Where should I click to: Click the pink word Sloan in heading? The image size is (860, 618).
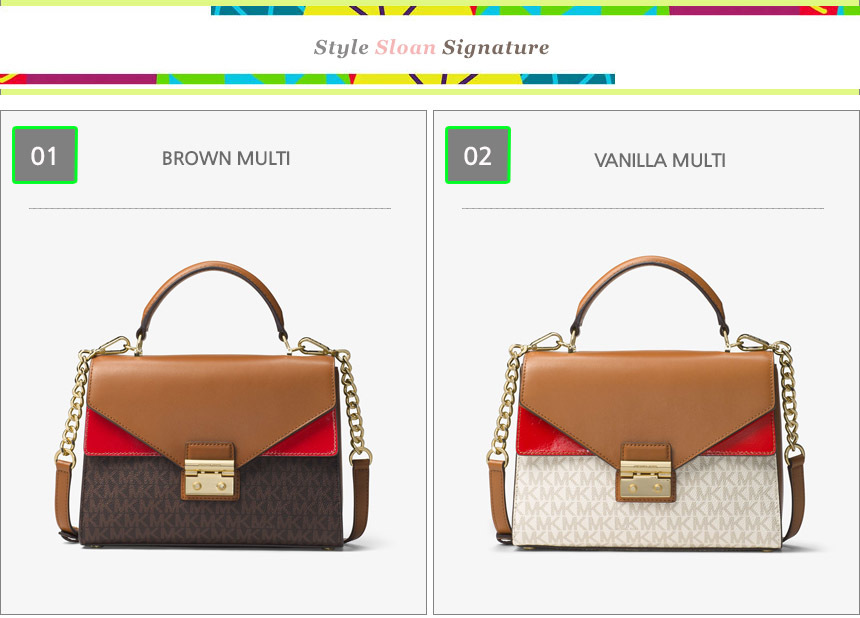point(405,47)
